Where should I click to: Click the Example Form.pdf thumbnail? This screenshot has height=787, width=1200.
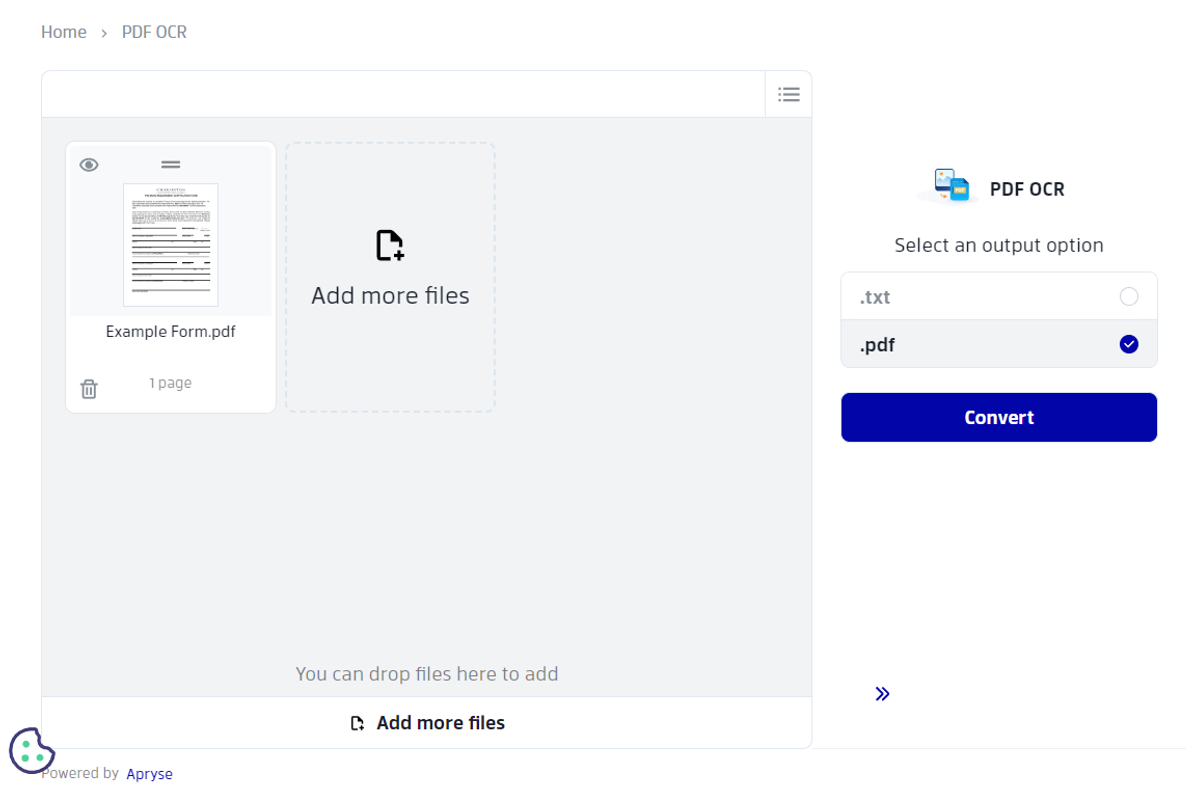[170, 245]
